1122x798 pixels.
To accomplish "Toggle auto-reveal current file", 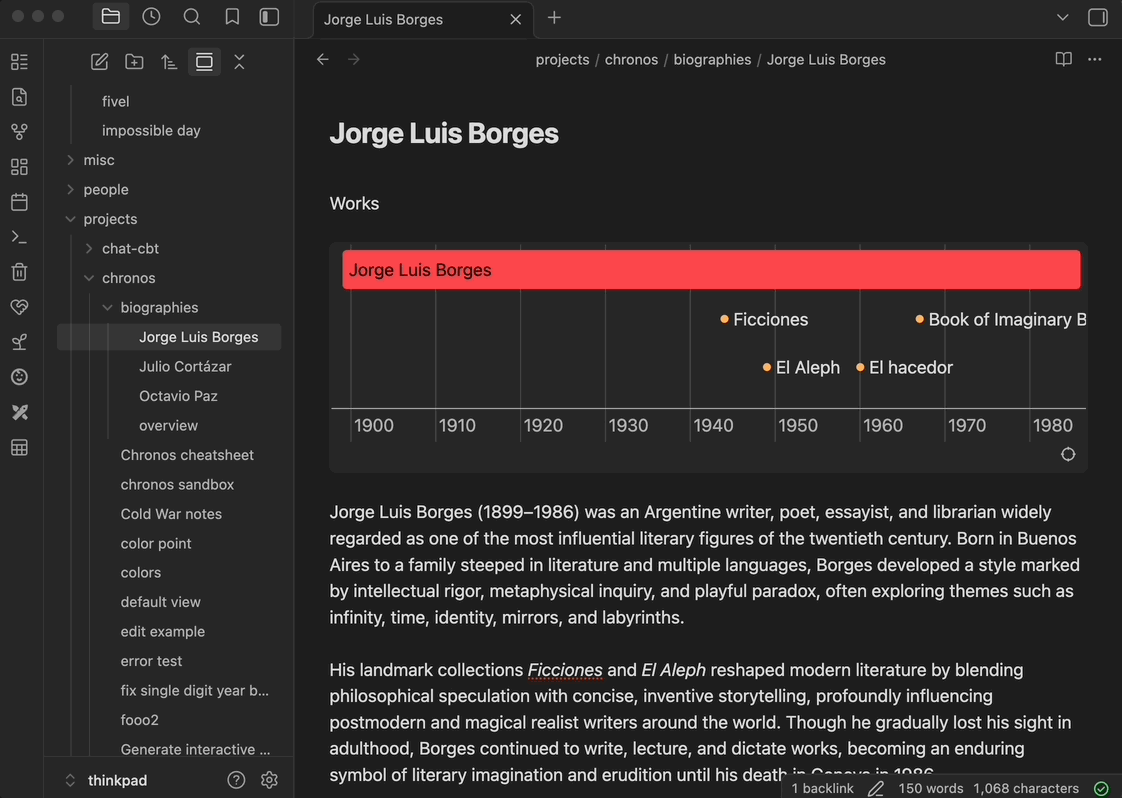I will [204, 62].
